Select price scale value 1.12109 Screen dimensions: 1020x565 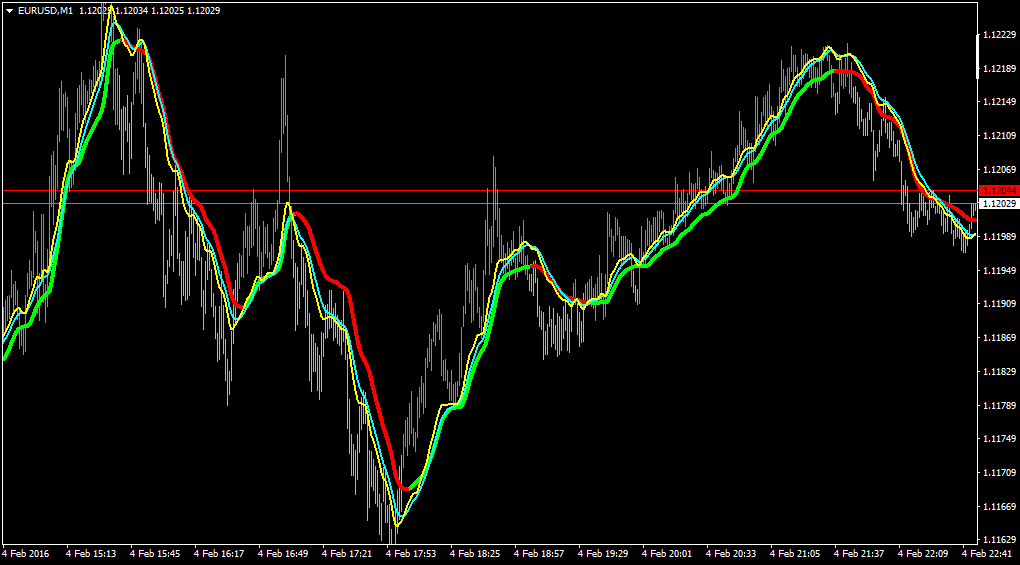click(1000, 135)
